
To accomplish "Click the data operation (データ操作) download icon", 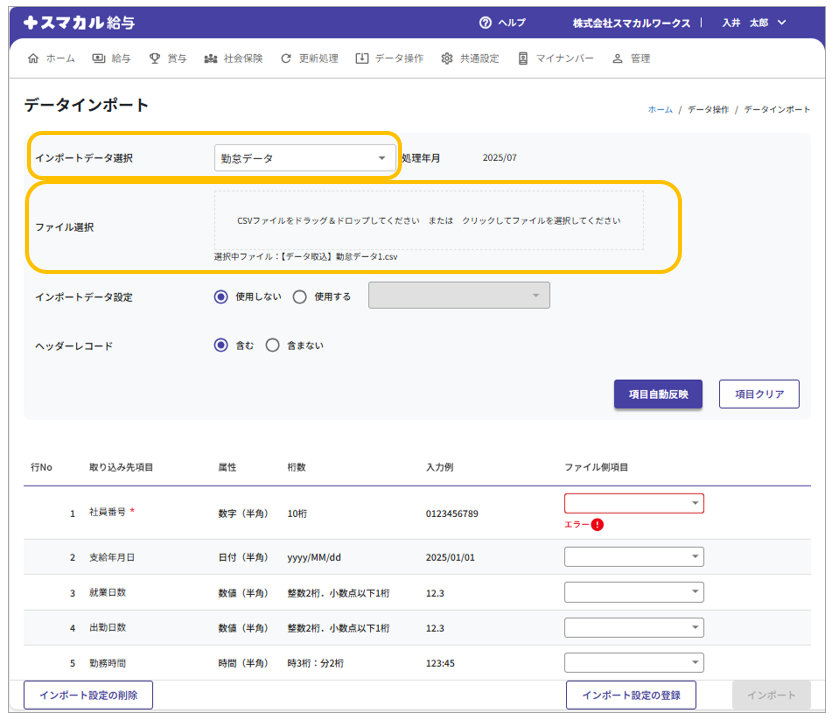I will (361, 59).
